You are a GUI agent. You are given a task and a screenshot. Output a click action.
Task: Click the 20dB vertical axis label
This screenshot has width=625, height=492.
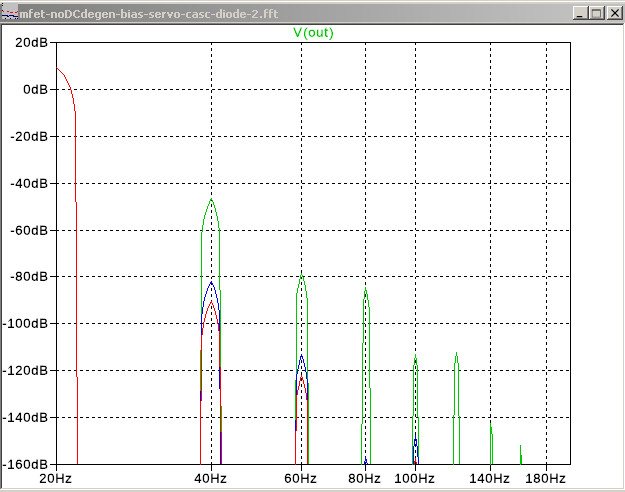pos(31,42)
